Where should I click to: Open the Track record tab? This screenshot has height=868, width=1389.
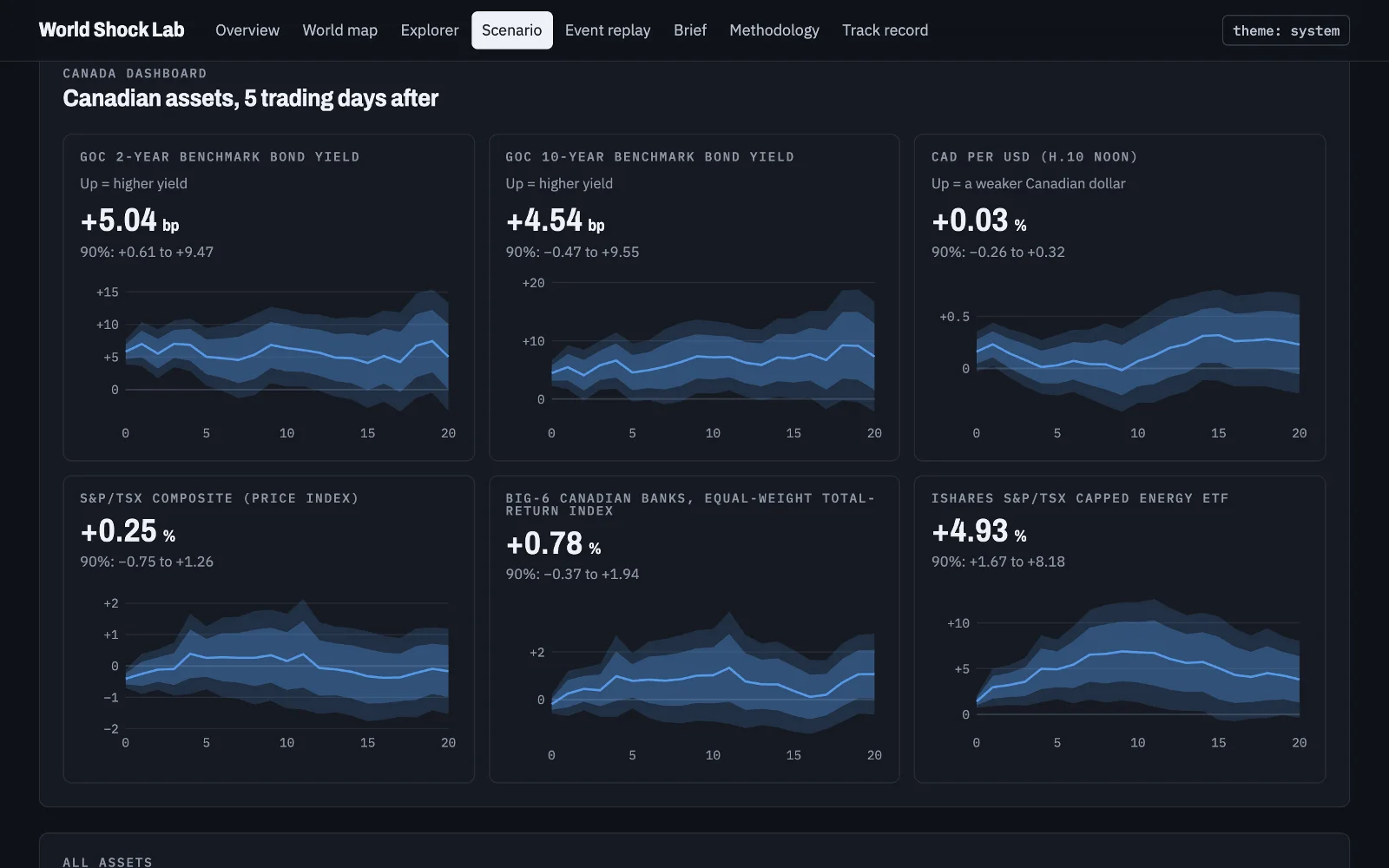pyautogui.click(x=885, y=30)
